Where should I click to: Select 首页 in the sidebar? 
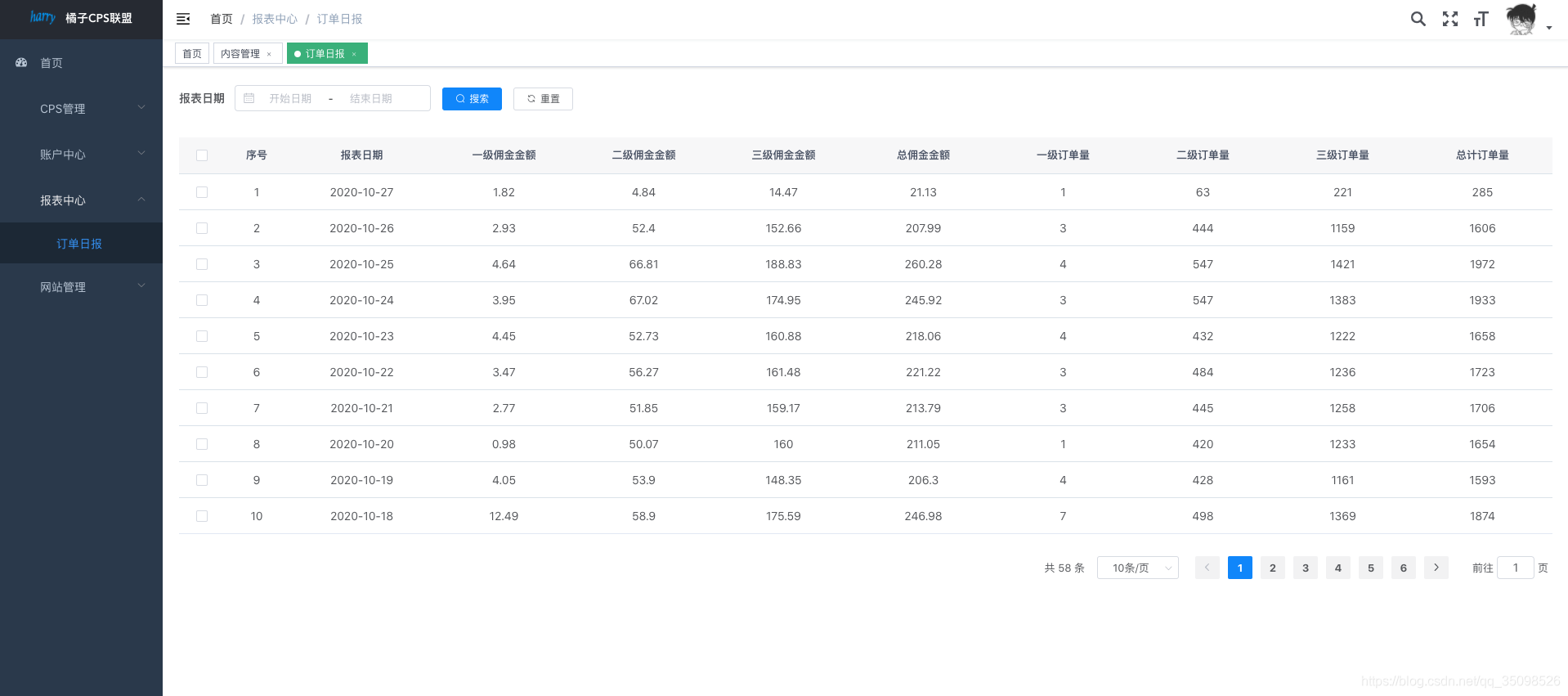(81, 63)
